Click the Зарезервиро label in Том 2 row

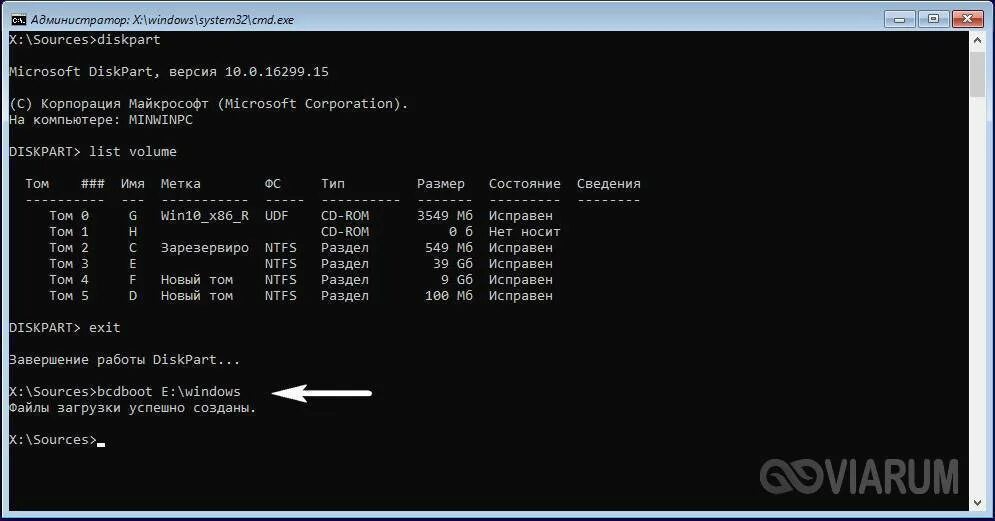click(204, 247)
